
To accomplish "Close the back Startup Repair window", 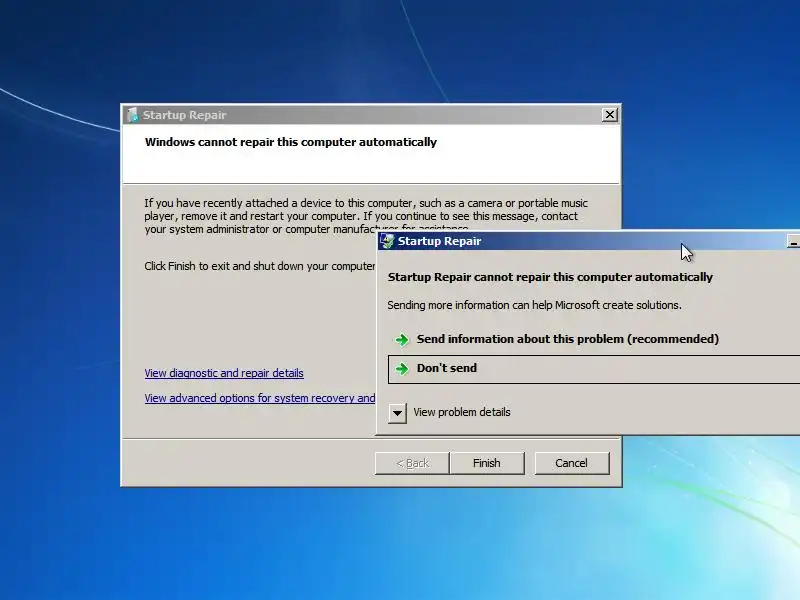I will 610,115.
